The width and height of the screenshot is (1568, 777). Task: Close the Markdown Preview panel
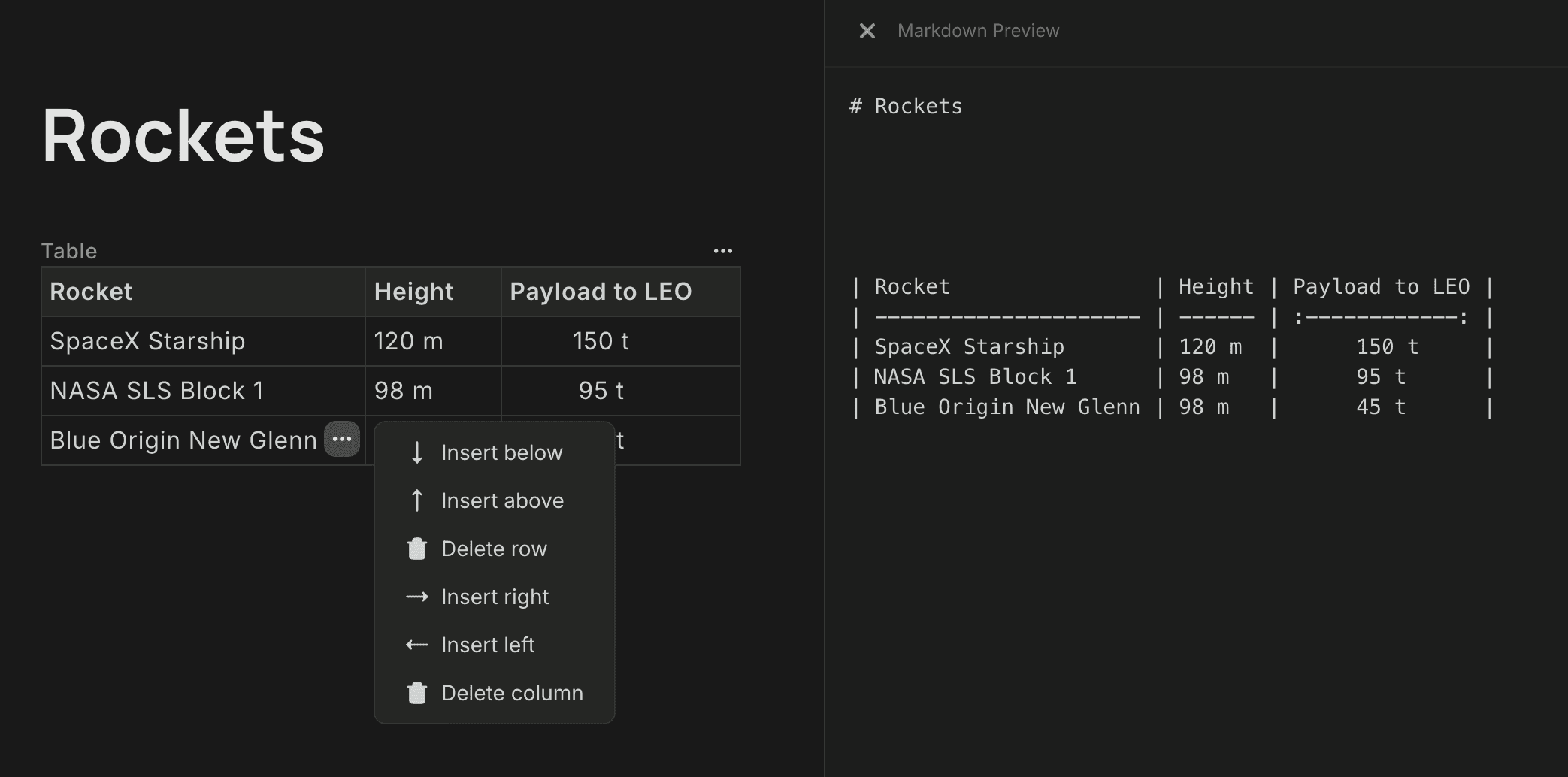[x=867, y=31]
